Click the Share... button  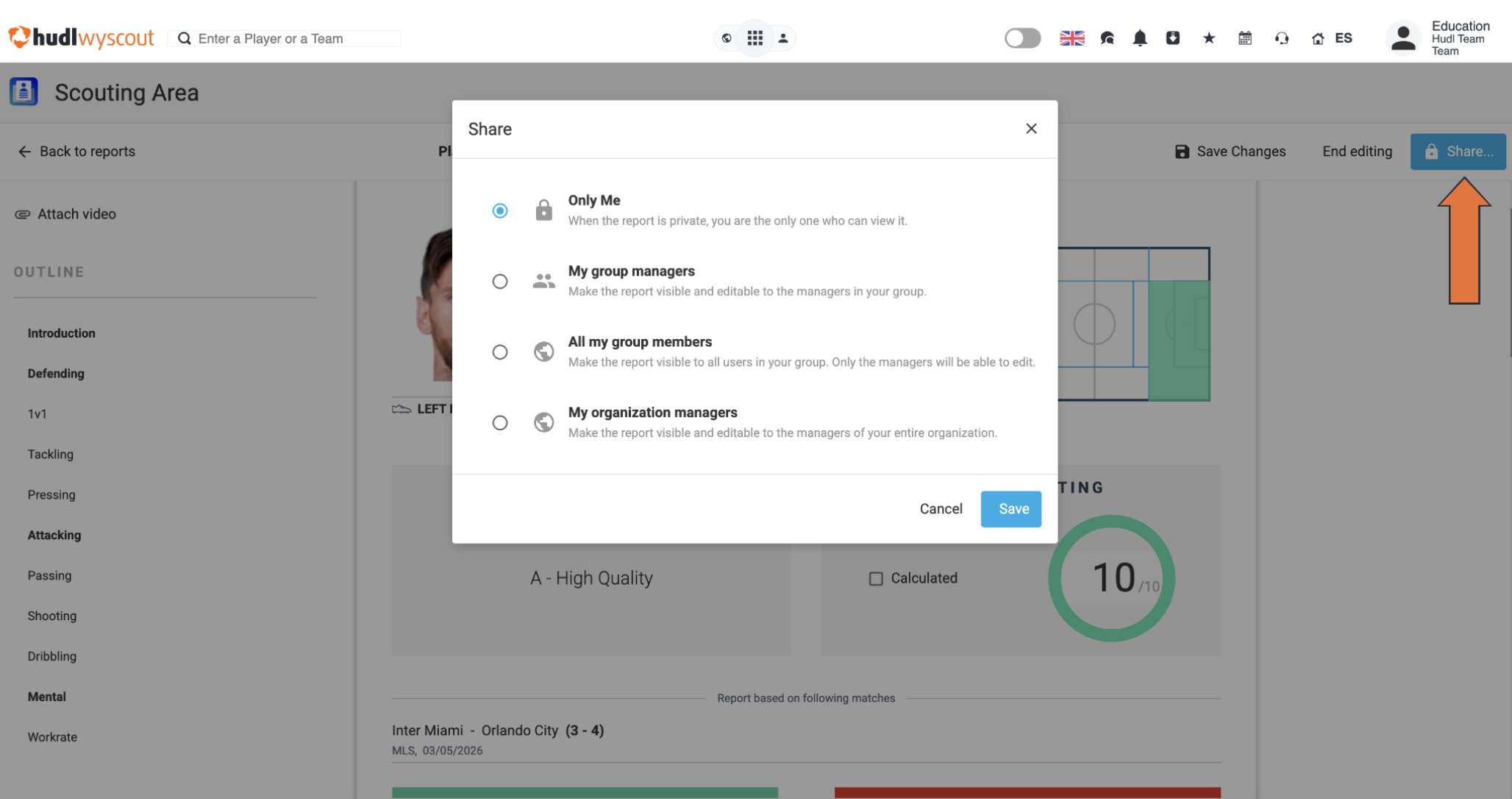pos(1458,152)
